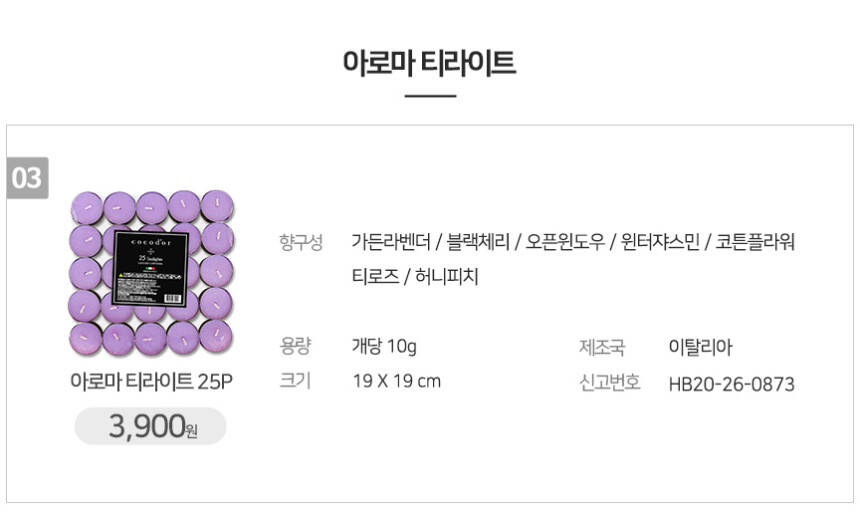Click the gray 03 number badge

pos(27,178)
